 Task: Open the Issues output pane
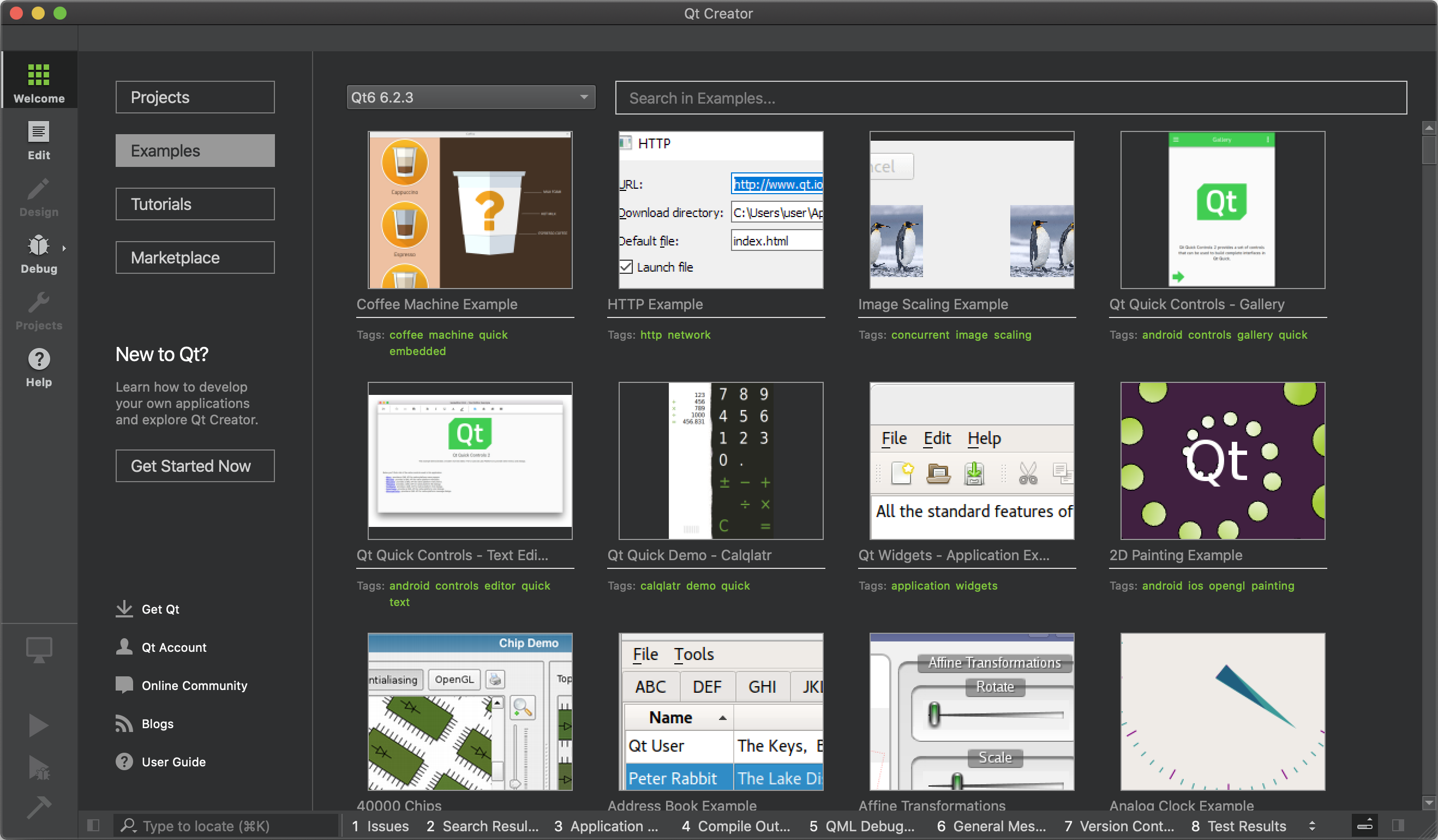[x=380, y=826]
